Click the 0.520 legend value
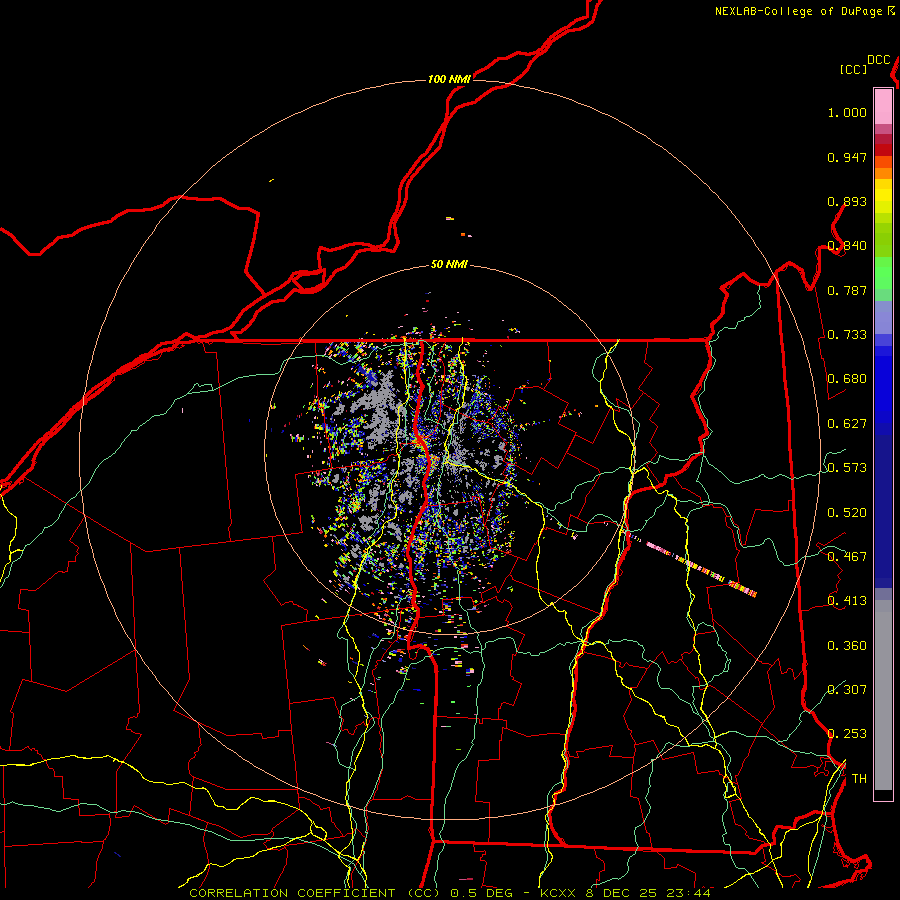This screenshot has height=900, width=900. (x=847, y=513)
